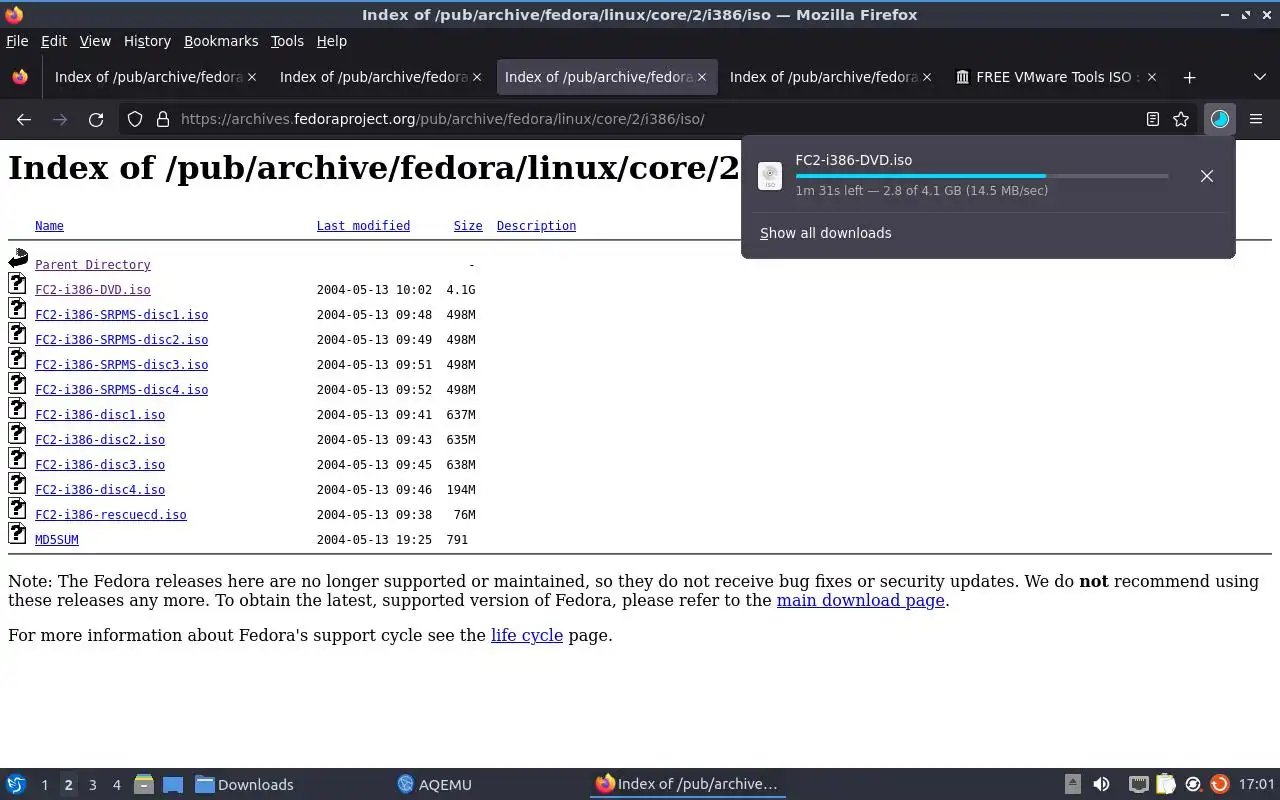Viewport: 1280px width, 800px height.
Task: Sort listing by Name column
Action: tap(49, 226)
